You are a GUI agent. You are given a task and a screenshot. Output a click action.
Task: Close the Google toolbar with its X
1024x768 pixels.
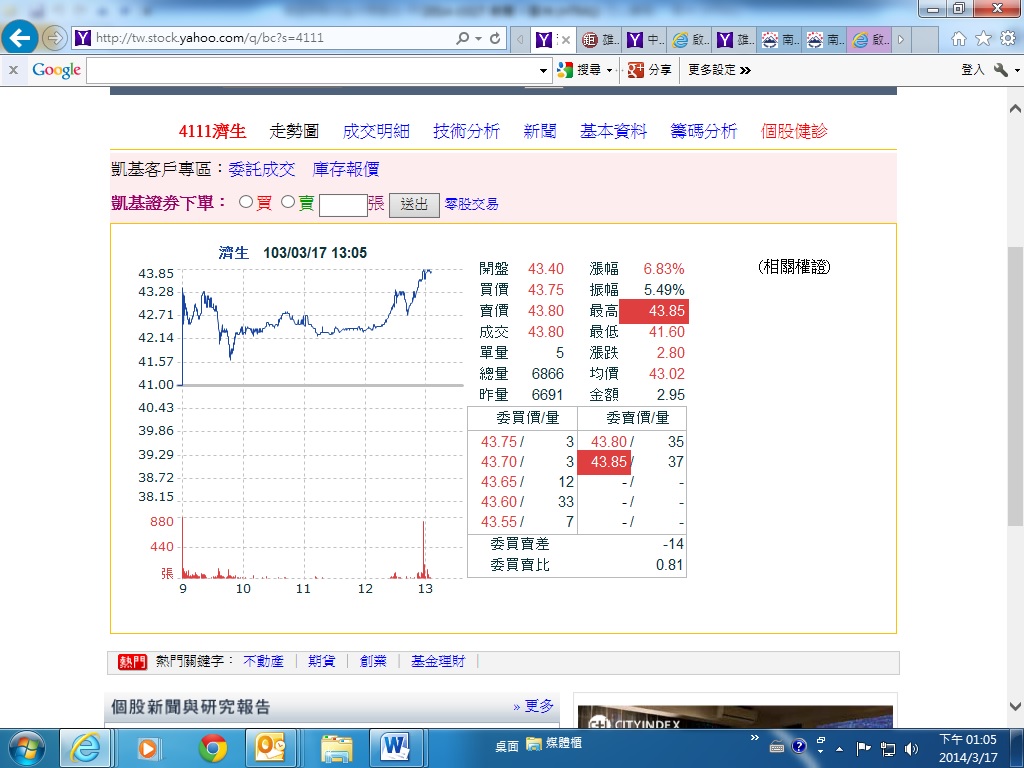(13, 69)
